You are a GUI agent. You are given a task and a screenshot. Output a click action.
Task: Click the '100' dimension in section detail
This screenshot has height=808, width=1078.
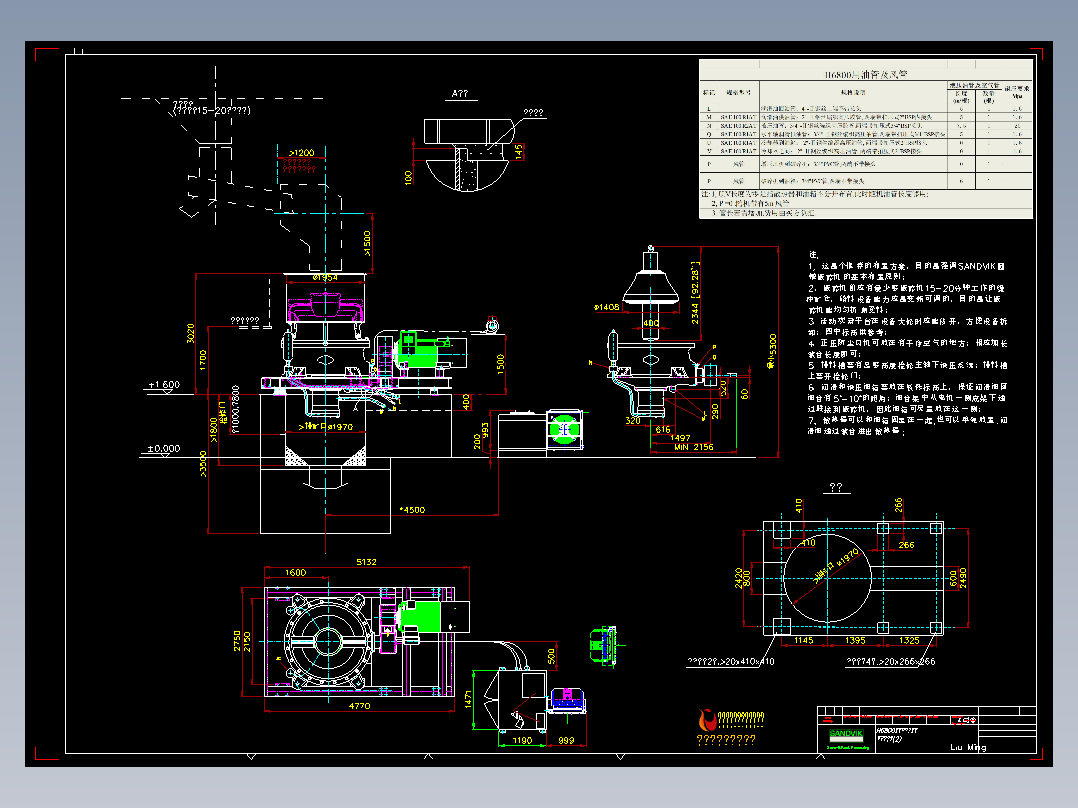(x=408, y=177)
